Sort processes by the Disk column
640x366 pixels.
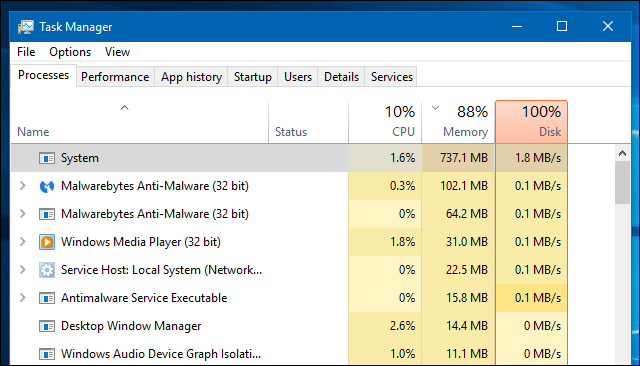[x=531, y=122]
